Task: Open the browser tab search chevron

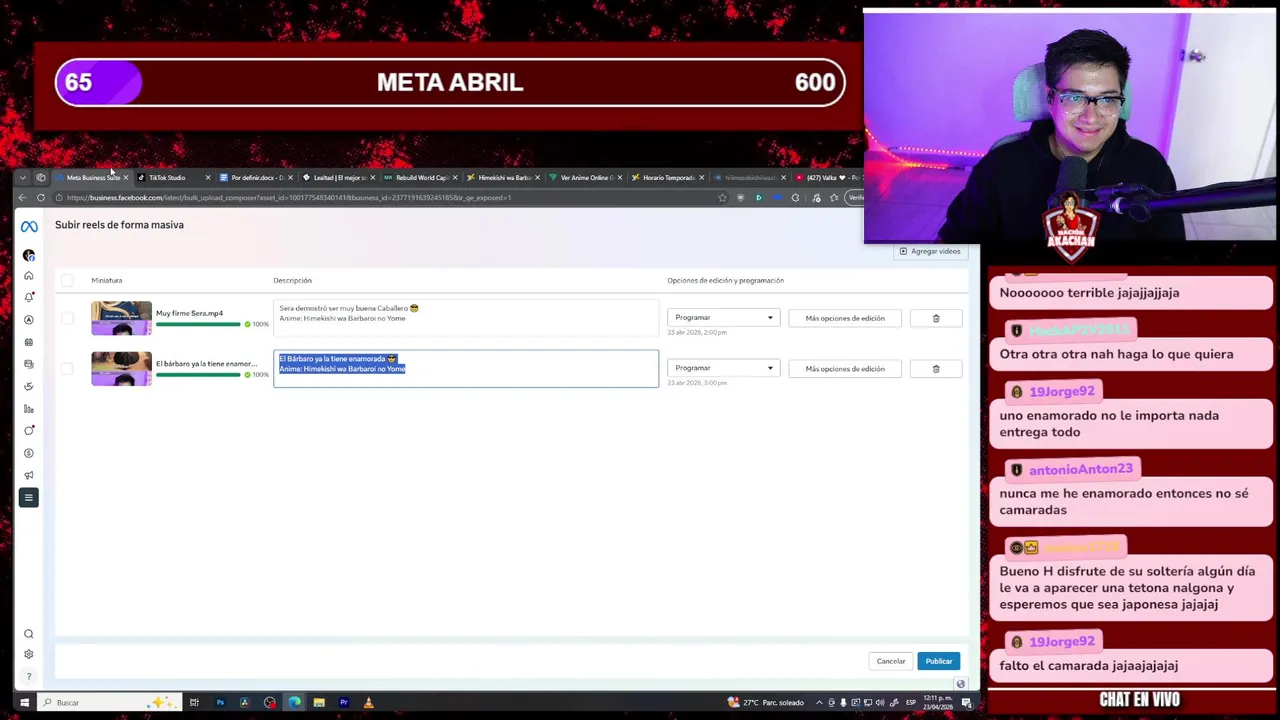Action: [x=22, y=178]
